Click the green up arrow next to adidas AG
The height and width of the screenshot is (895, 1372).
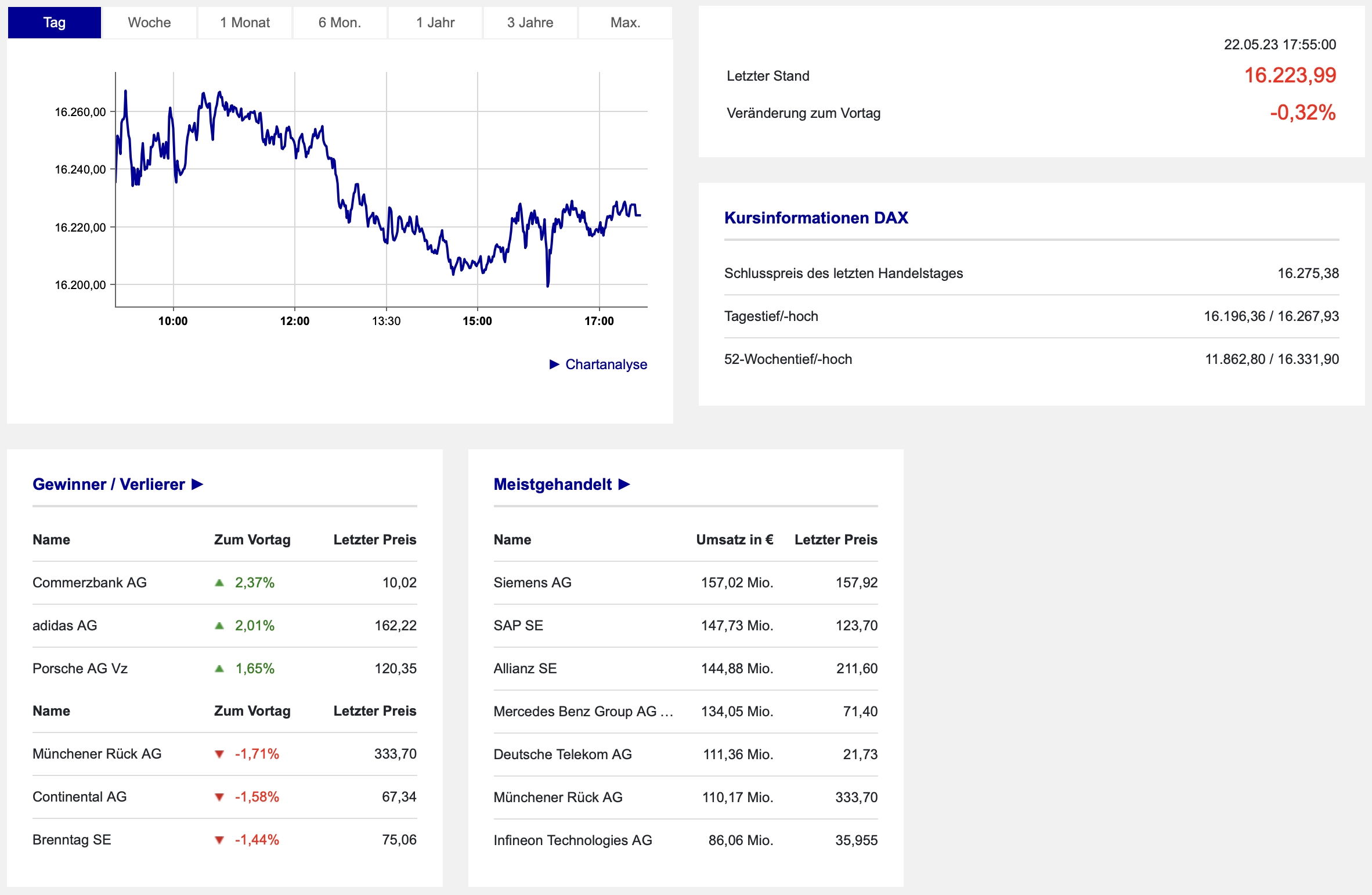click(x=219, y=626)
